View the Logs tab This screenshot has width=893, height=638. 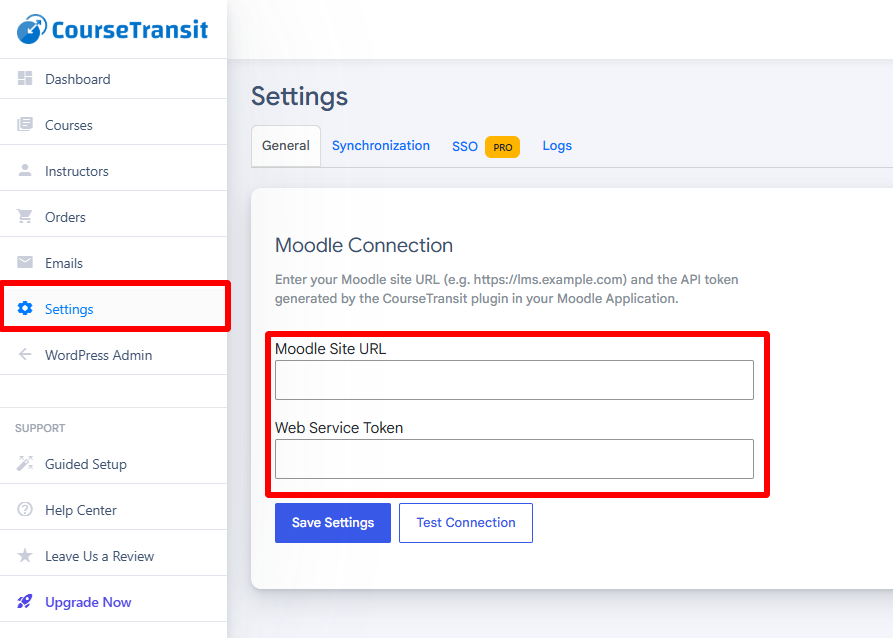[x=557, y=146]
